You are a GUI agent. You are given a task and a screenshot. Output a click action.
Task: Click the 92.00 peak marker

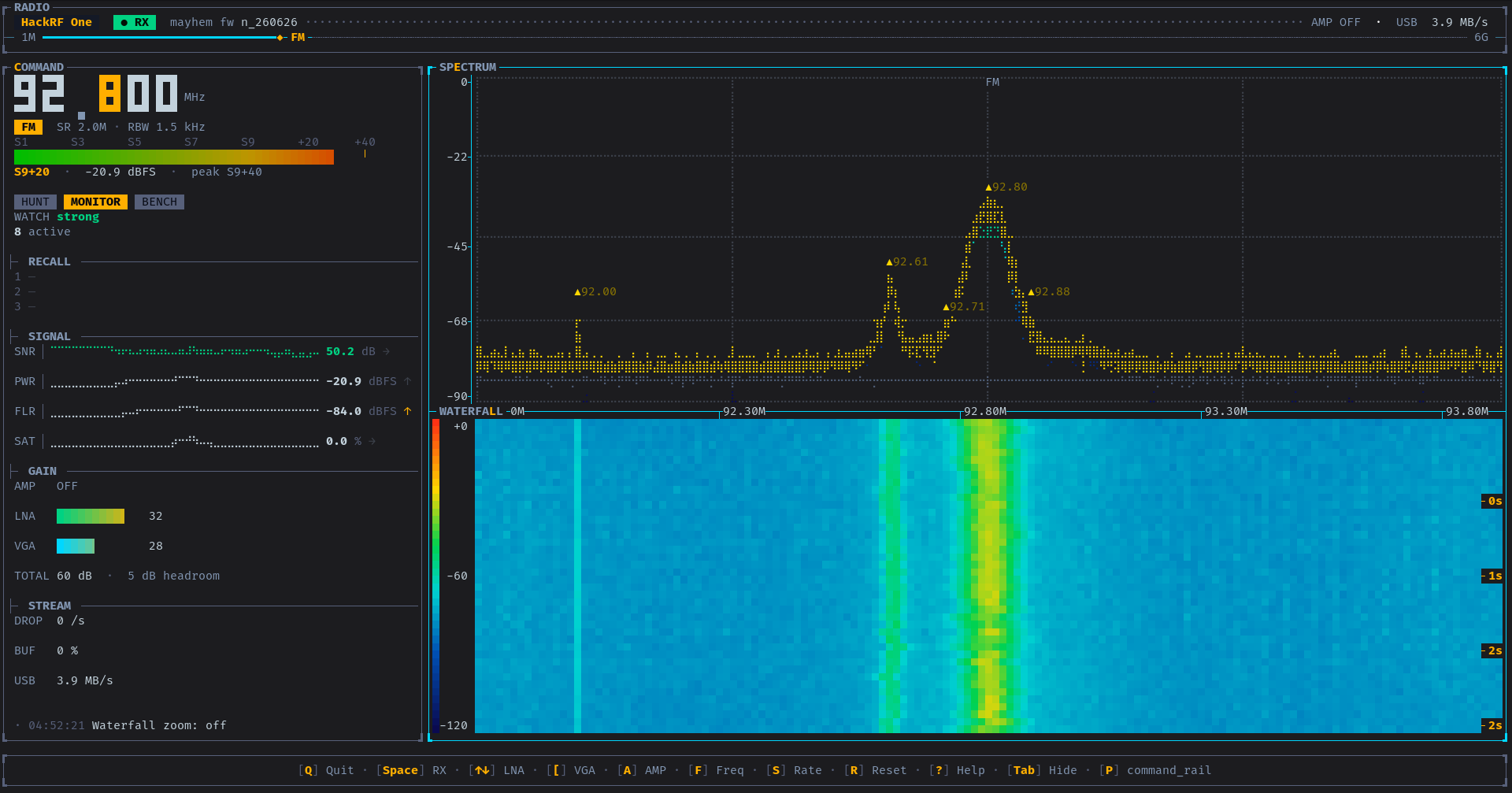595,291
